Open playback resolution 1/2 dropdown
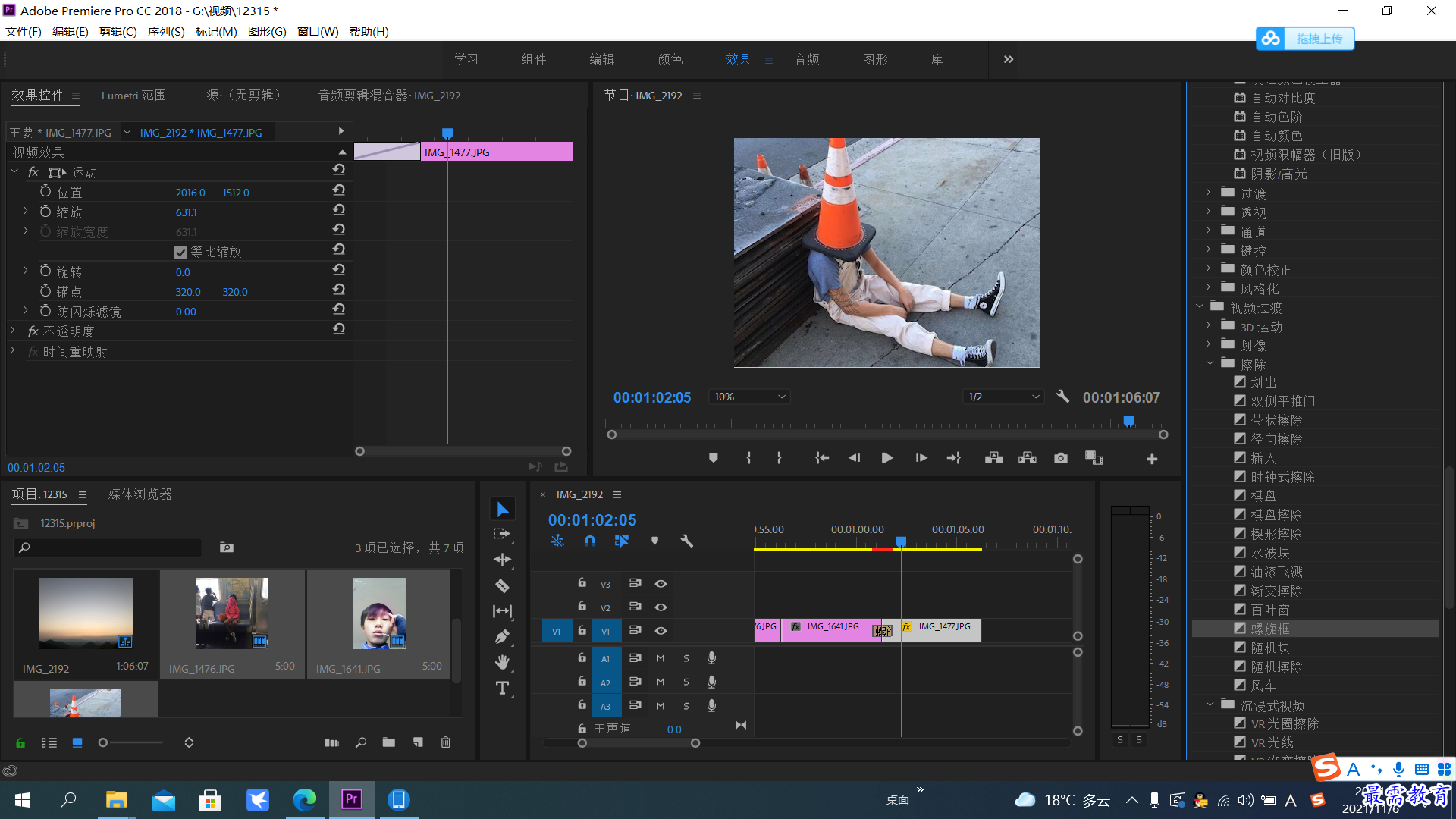Screen dimensions: 1456x819 [1004, 397]
